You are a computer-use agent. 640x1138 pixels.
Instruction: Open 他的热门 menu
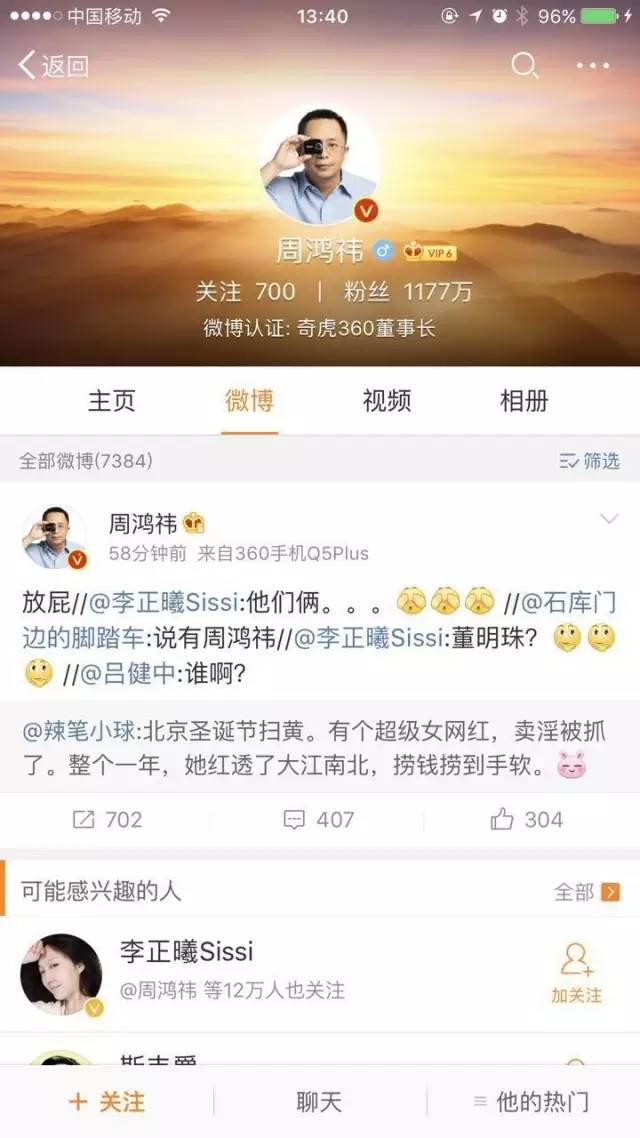(531, 1102)
